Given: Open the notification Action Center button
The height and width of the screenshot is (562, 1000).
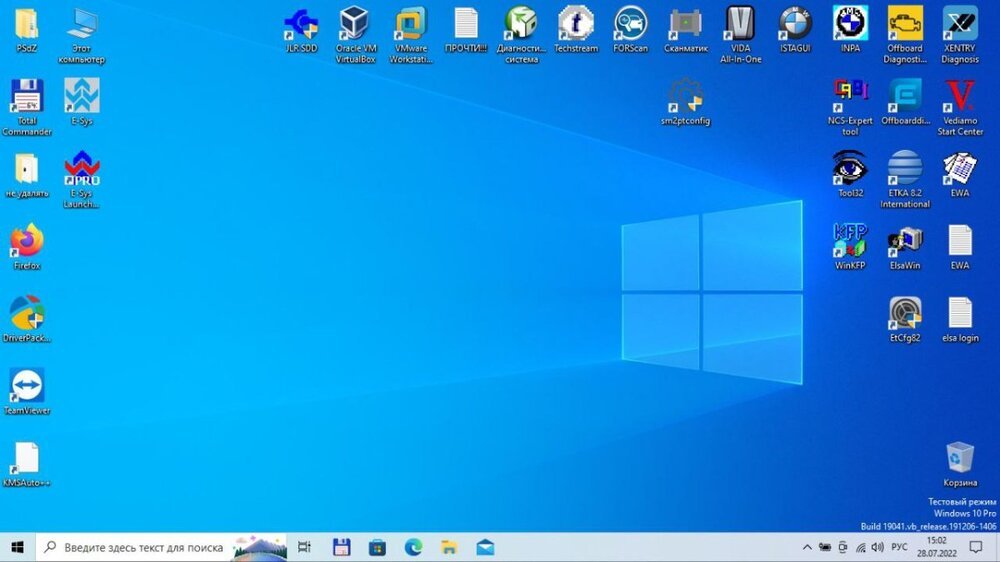Looking at the screenshot, I should coord(977,547).
